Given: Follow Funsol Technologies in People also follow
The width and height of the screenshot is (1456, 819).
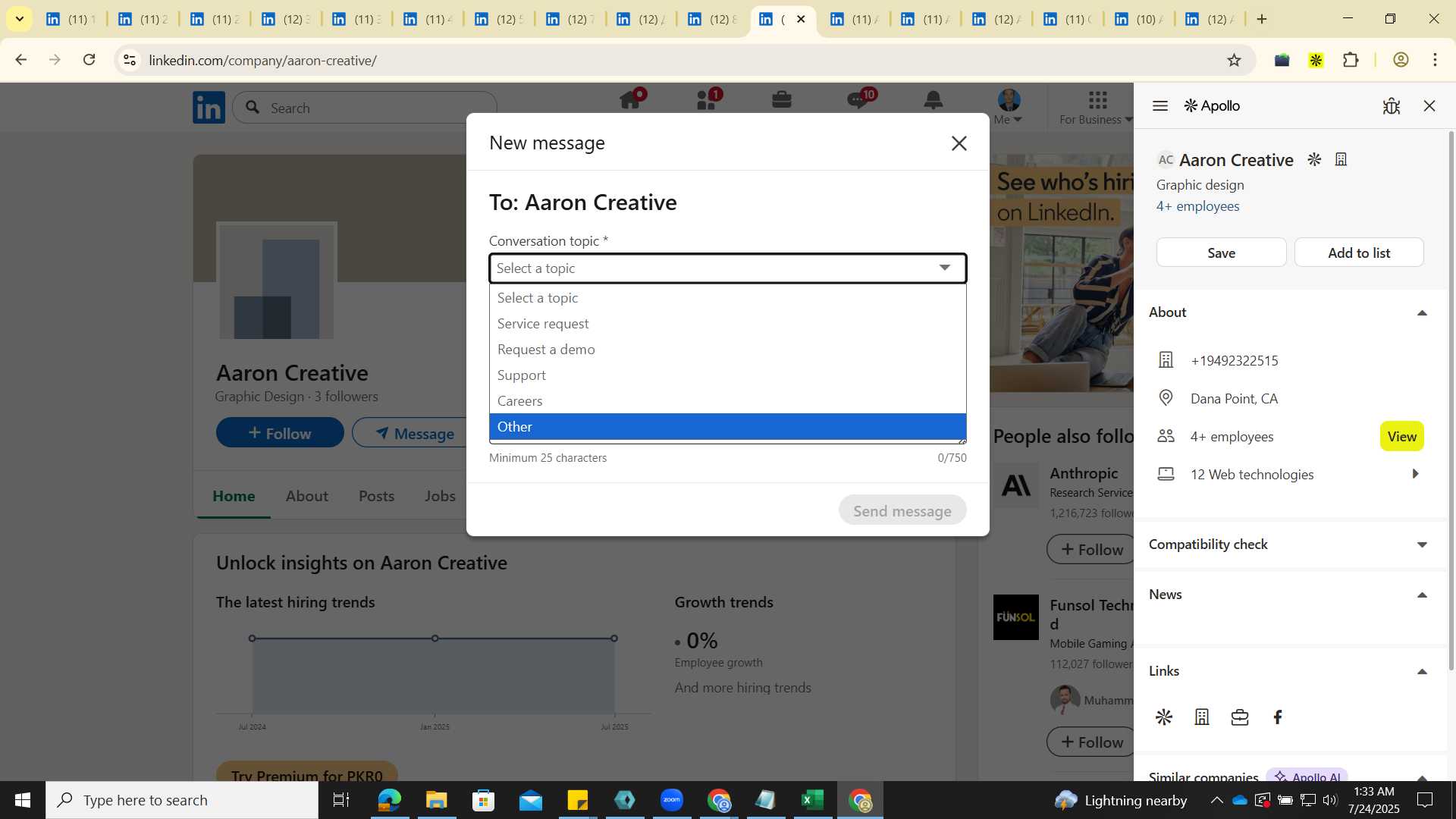Looking at the screenshot, I should (x=1090, y=742).
